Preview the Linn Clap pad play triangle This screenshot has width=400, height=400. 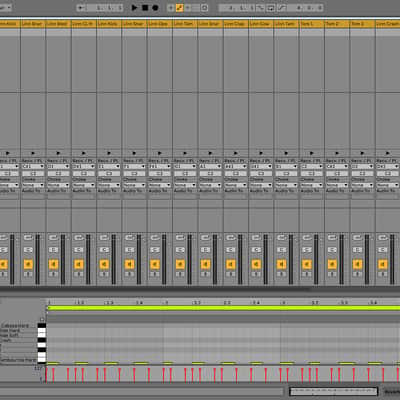click(236, 153)
